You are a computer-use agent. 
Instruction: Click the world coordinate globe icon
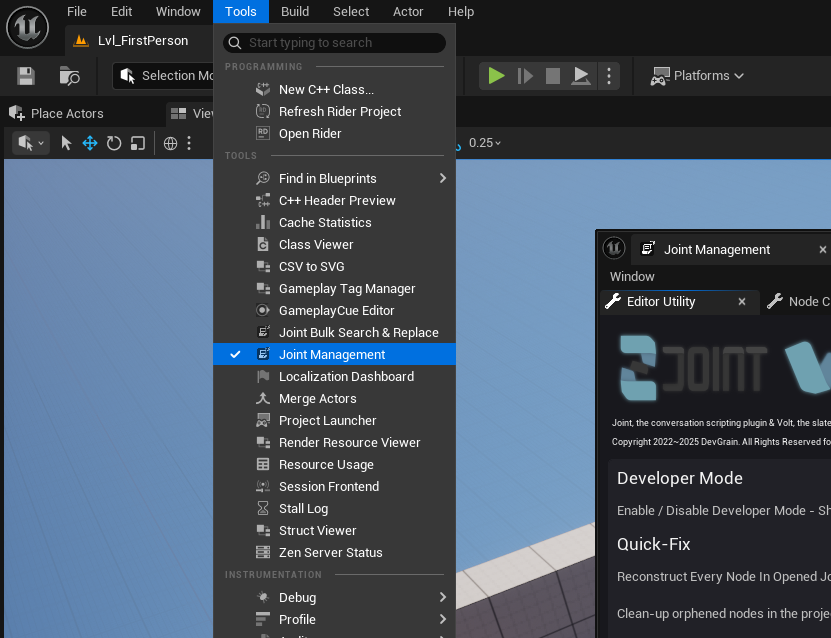[x=171, y=143]
